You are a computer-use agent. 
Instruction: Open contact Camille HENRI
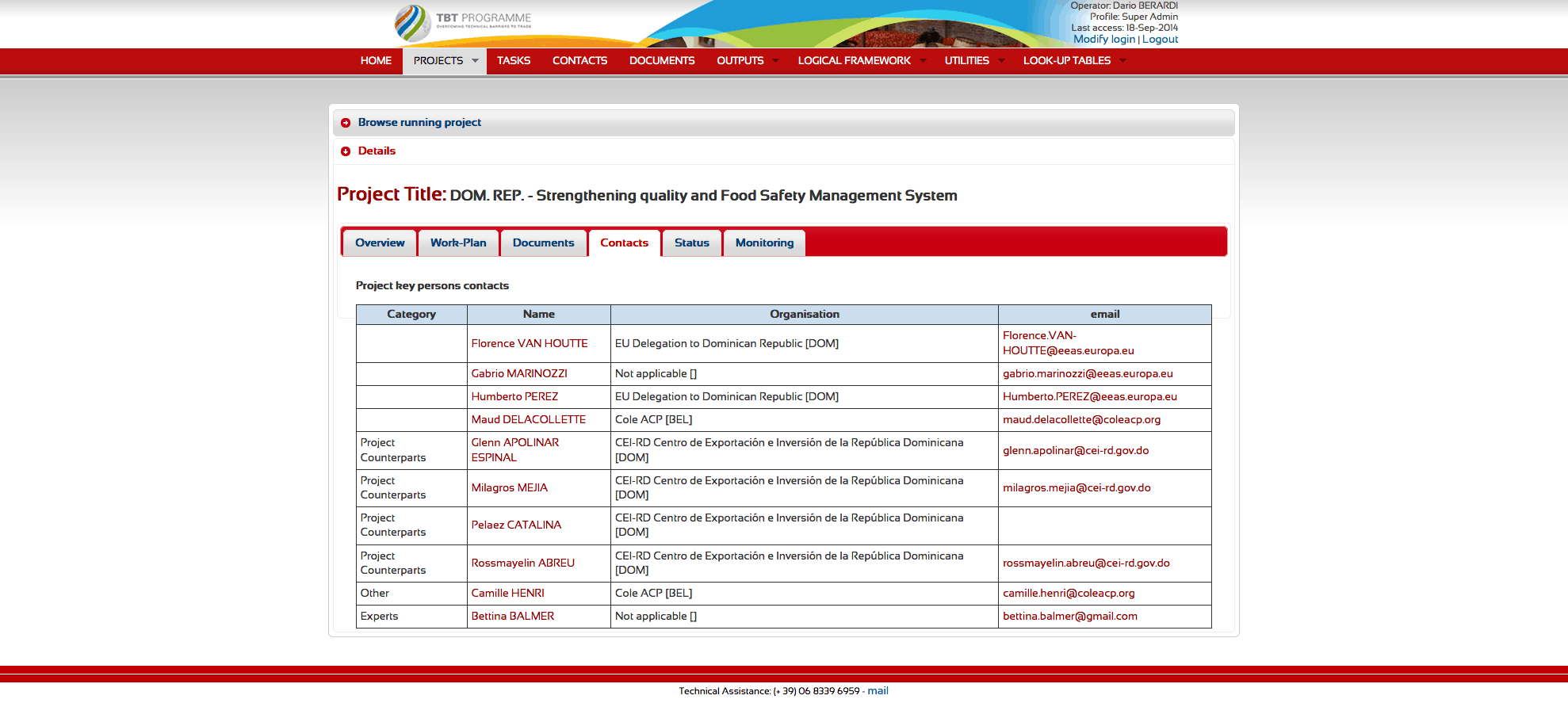click(x=508, y=593)
